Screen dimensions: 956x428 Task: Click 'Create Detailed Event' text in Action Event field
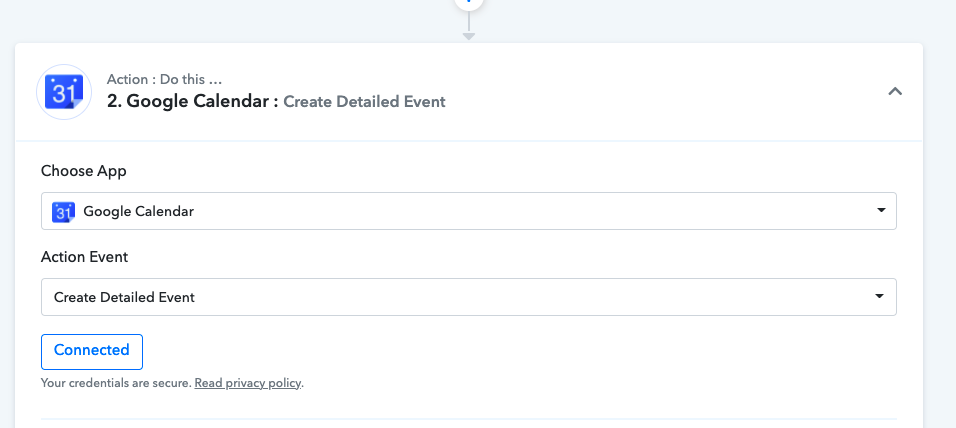click(124, 298)
